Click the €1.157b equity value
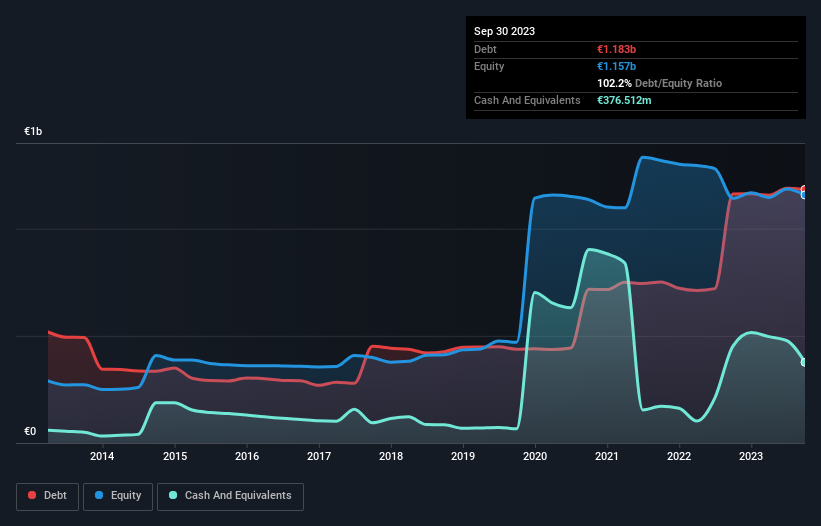This screenshot has width=821, height=526. [x=616, y=66]
